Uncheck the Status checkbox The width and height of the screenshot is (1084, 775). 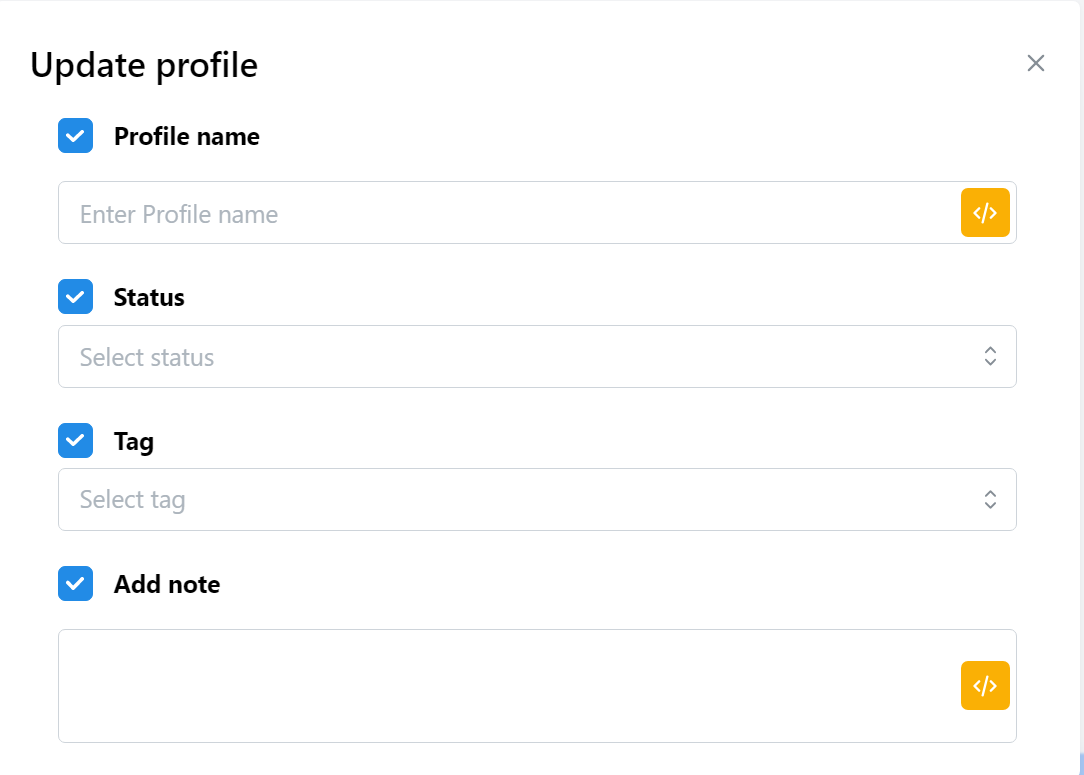[x=75, y=297]
